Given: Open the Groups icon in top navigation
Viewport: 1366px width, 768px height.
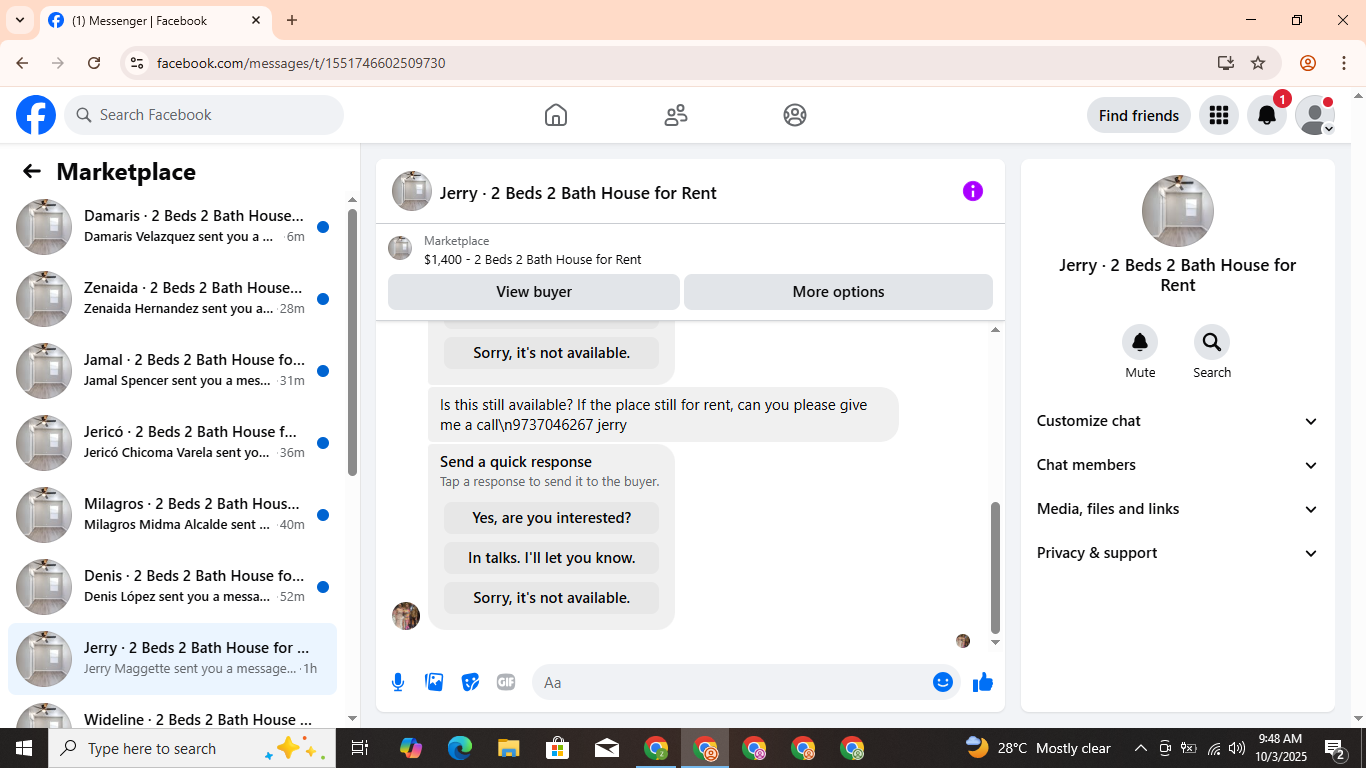Looking at the screenshot, I should tap(795, 115).
